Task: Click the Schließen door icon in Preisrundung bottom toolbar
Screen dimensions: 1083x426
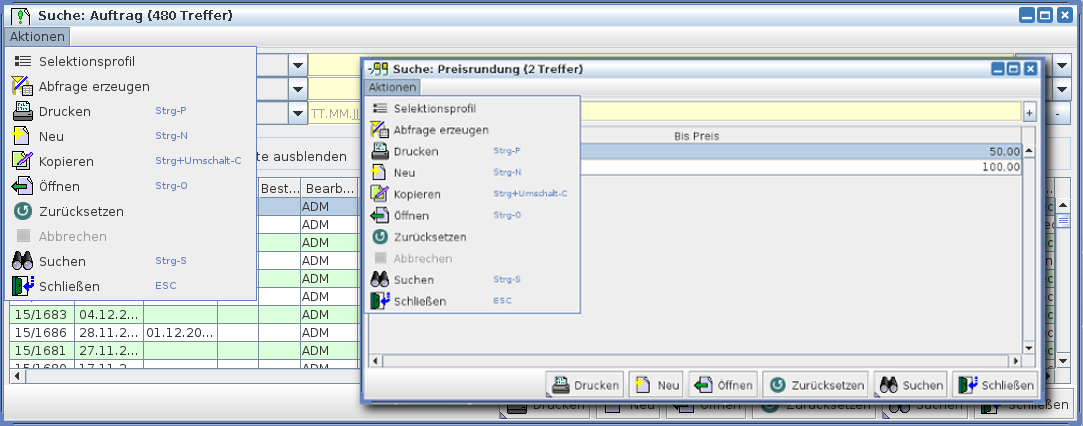Action: pos(966,385)
